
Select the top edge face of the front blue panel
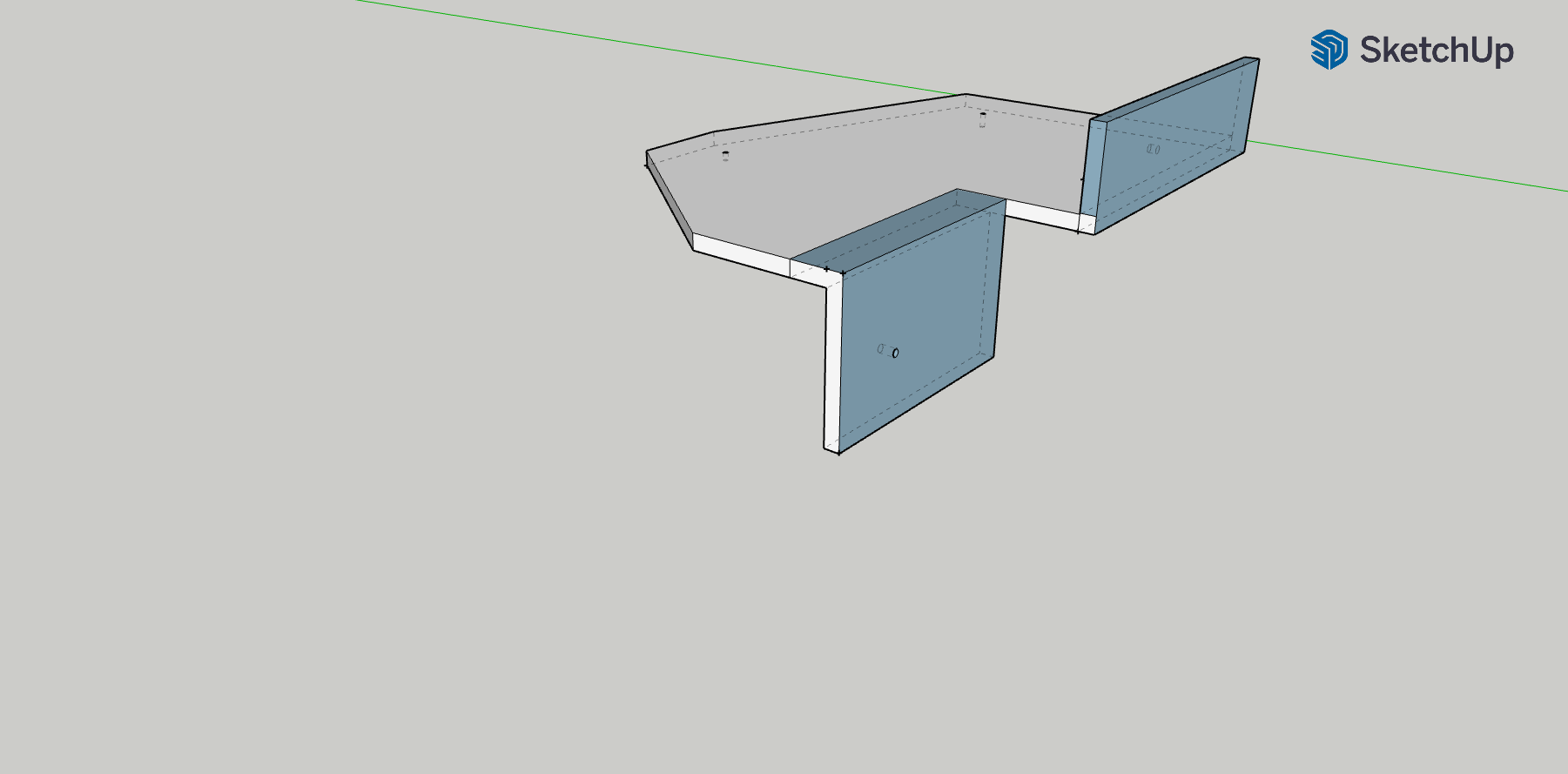tap(898, 231)
